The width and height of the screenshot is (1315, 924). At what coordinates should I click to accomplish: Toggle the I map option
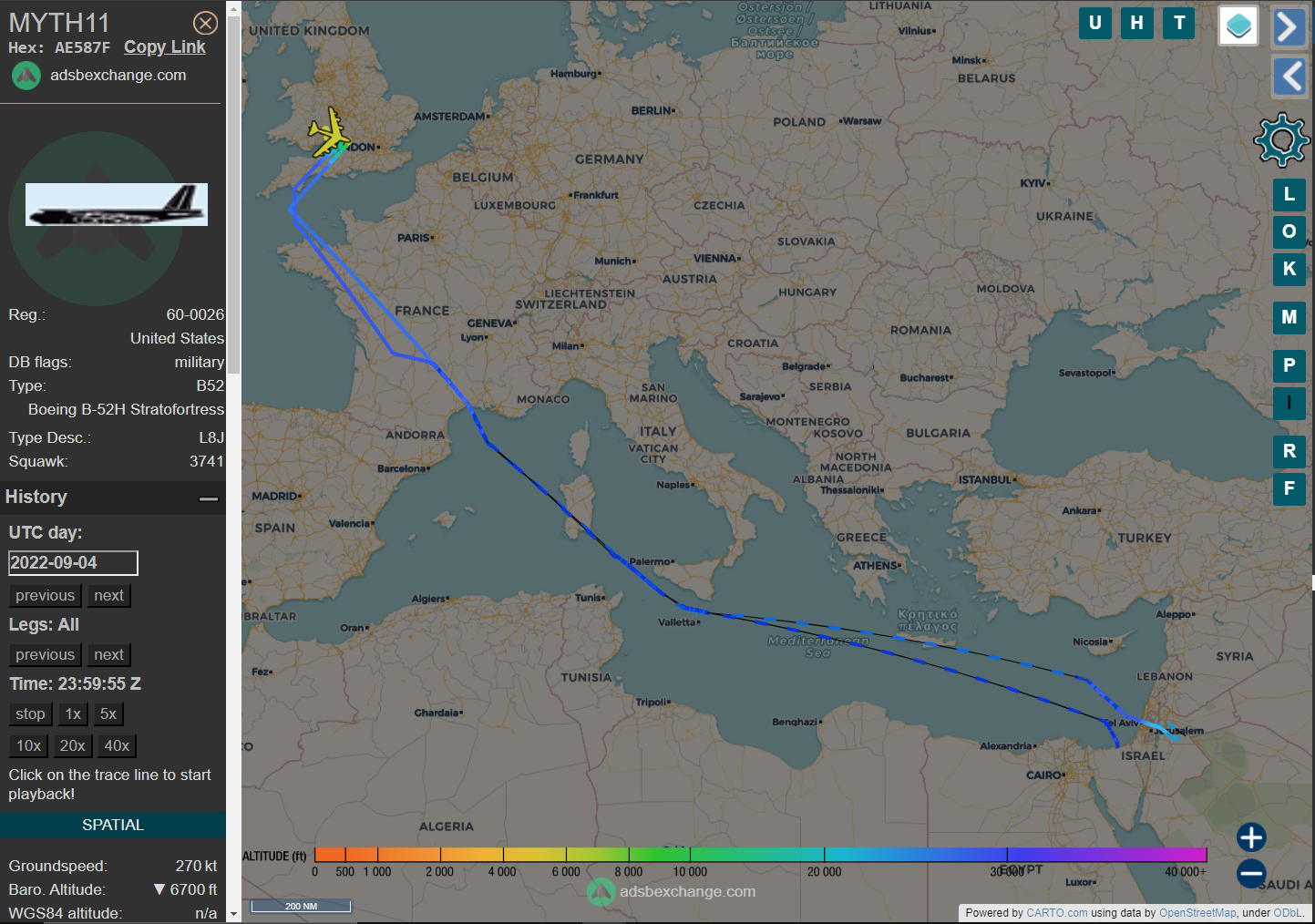pyautogui.click(x=1289, y=403)
